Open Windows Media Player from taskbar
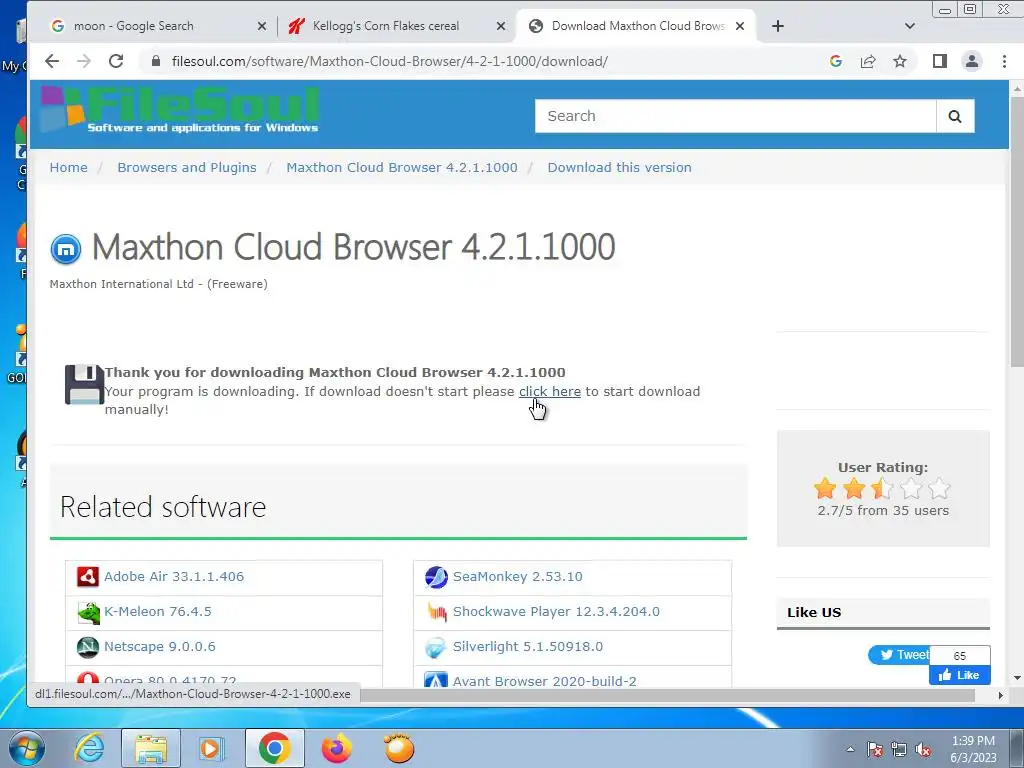The height and width of the screenshot is (768, 1024). pos(210,748)
